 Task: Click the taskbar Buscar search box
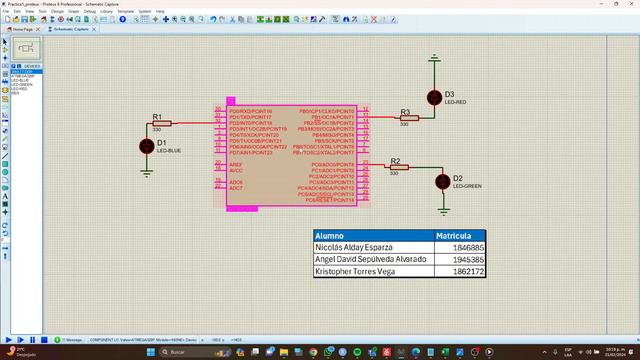(195, 352)
